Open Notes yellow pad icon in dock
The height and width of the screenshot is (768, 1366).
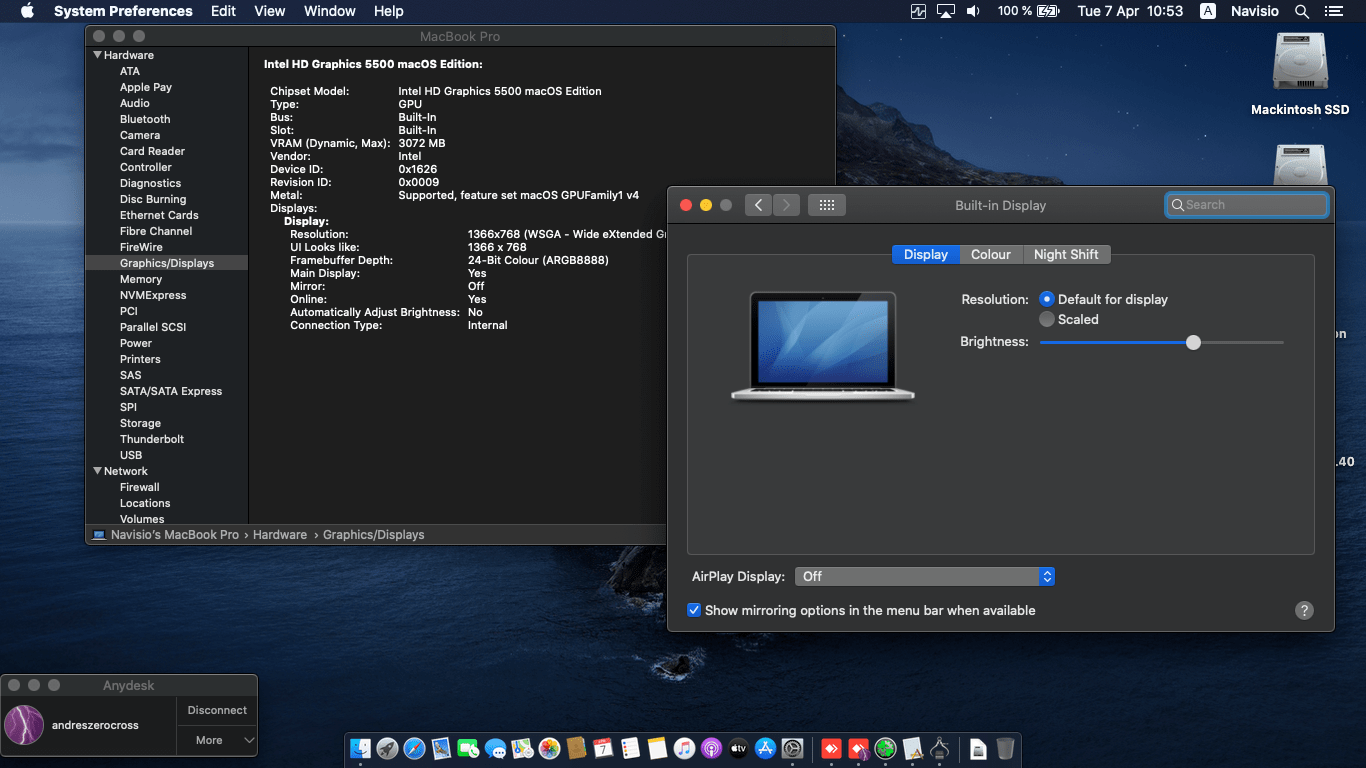point(657,748)
